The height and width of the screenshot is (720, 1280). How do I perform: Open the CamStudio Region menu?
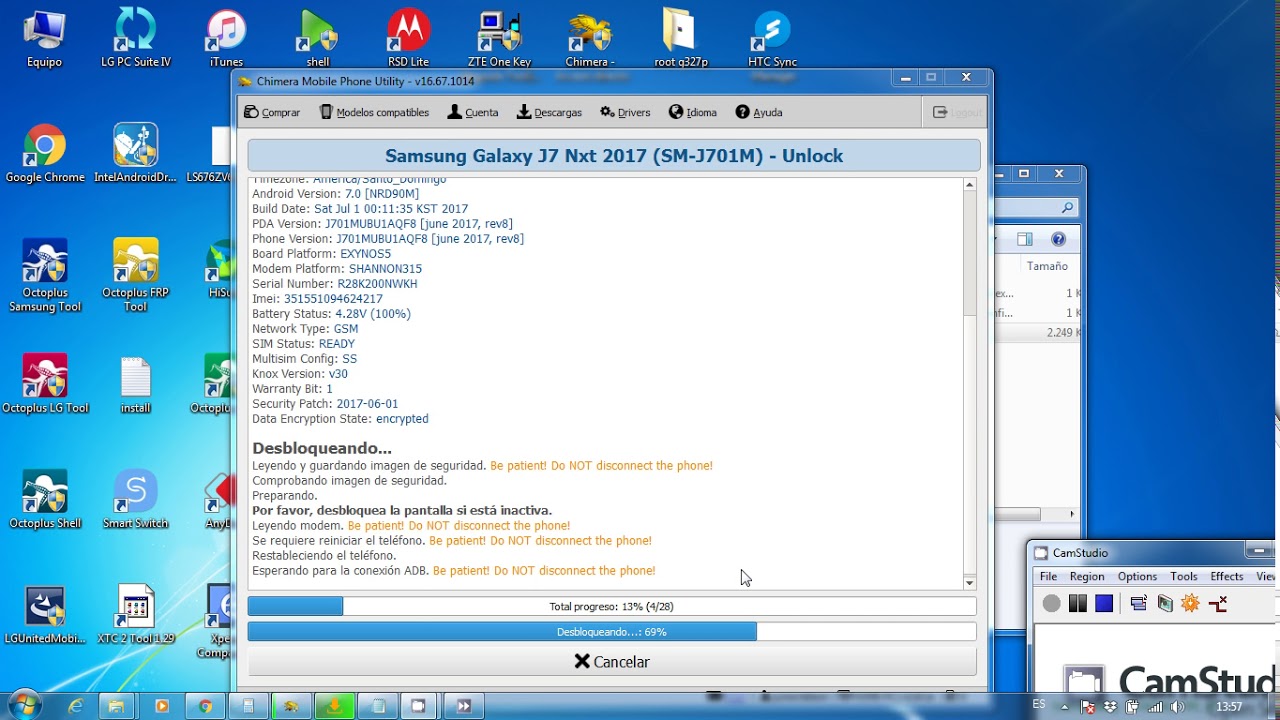(x=1087, y=576)
